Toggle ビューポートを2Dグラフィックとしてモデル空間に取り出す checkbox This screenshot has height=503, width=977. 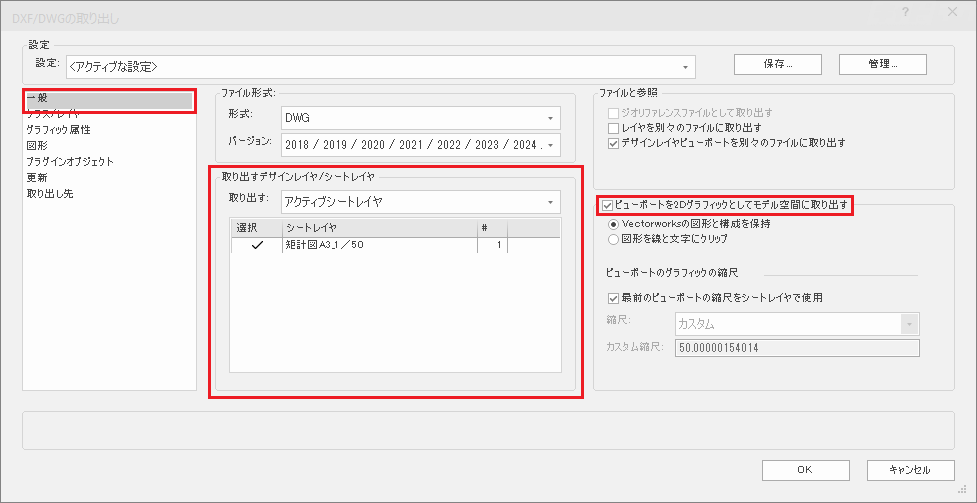(608, 206)
